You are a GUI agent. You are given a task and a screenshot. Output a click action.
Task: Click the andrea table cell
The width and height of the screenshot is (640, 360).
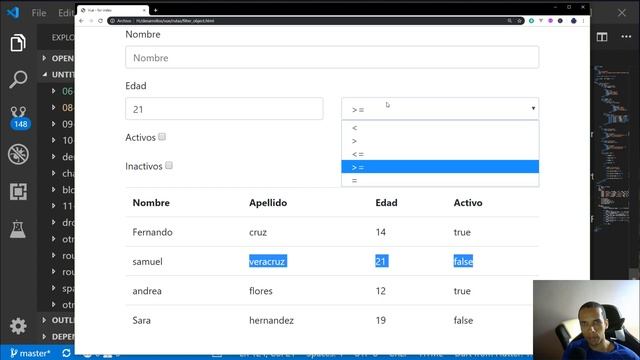tap(147, 291)
